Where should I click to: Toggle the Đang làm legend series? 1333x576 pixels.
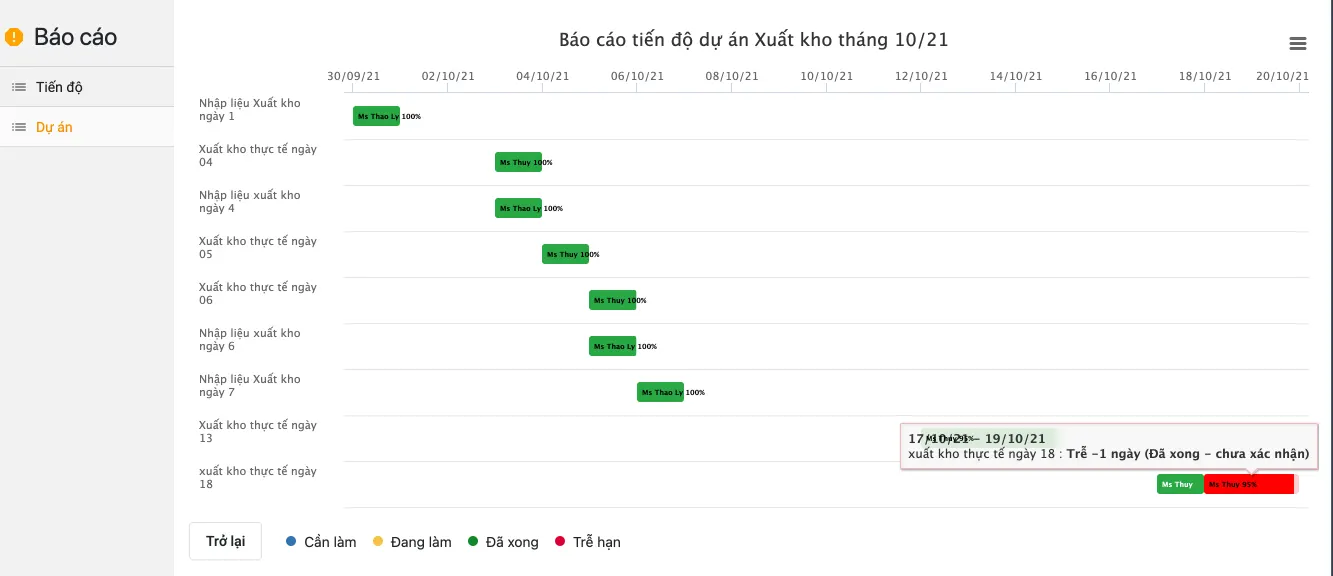pyautogui.click(x=412, y=542)
